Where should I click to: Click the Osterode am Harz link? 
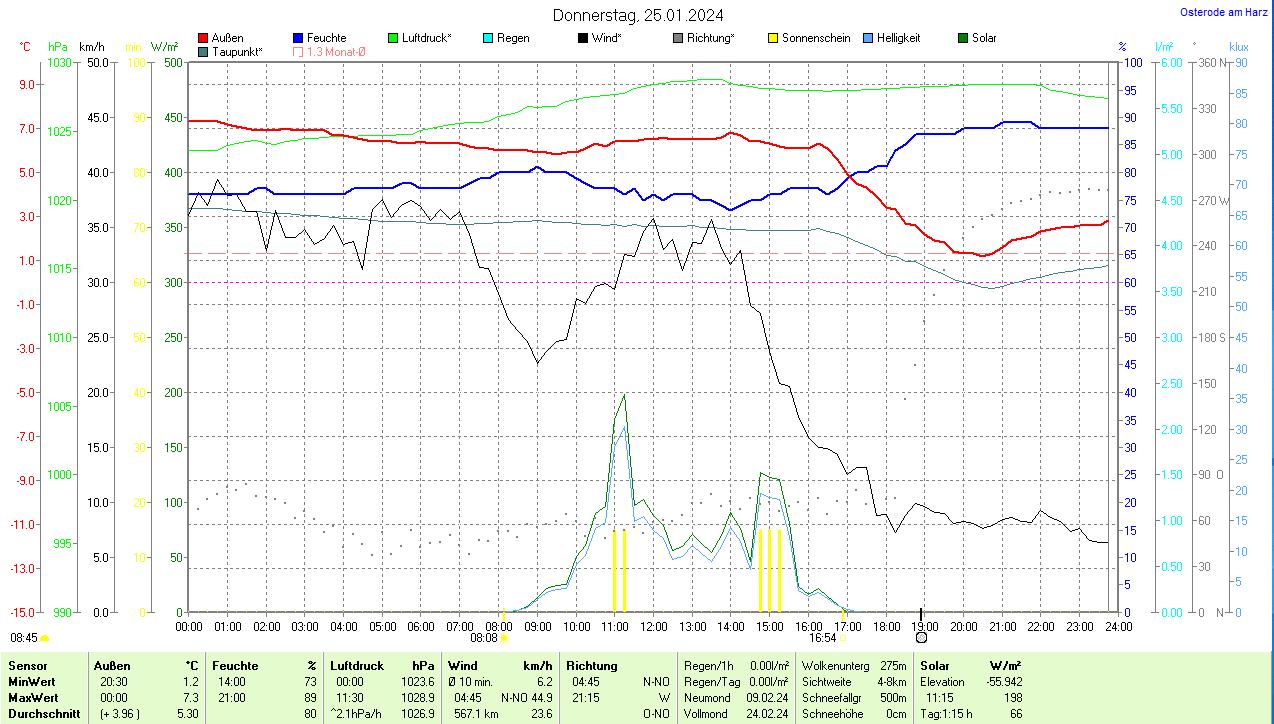[x=1222, y=12]
